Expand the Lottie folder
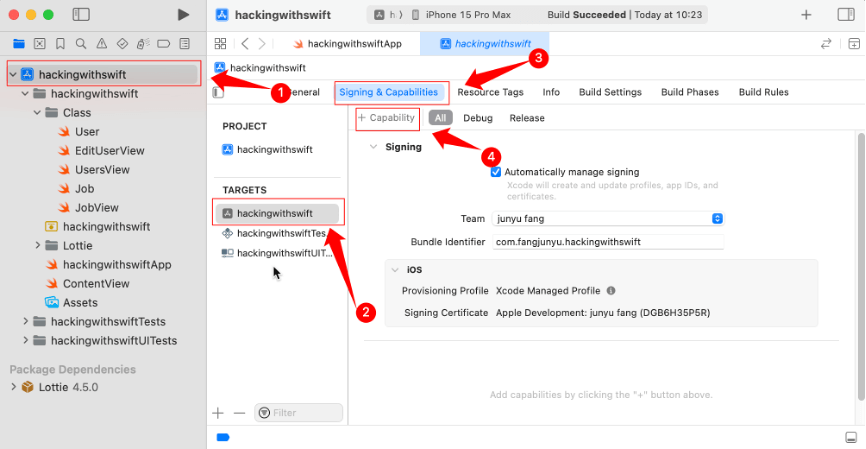The image size is (866, 449). [38, 246]
